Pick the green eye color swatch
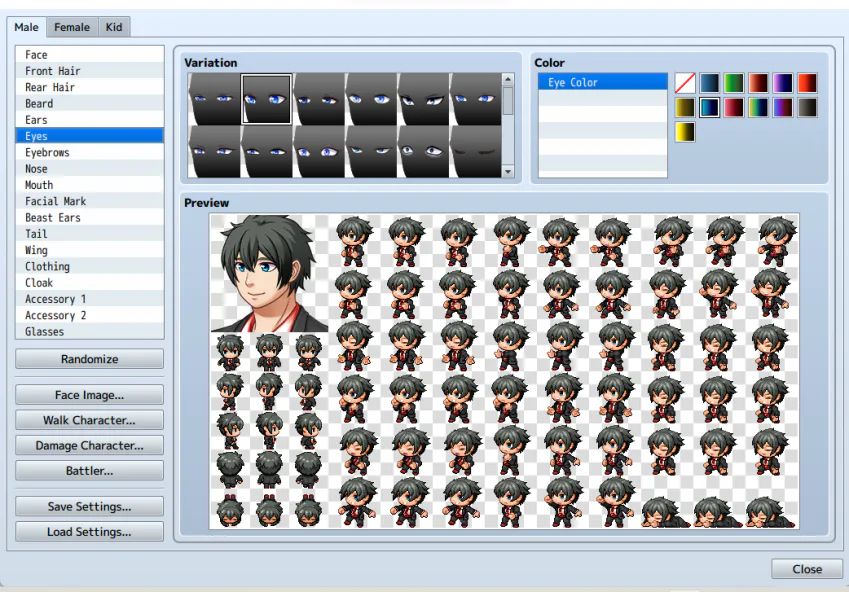849x592 pixels. 734,83
